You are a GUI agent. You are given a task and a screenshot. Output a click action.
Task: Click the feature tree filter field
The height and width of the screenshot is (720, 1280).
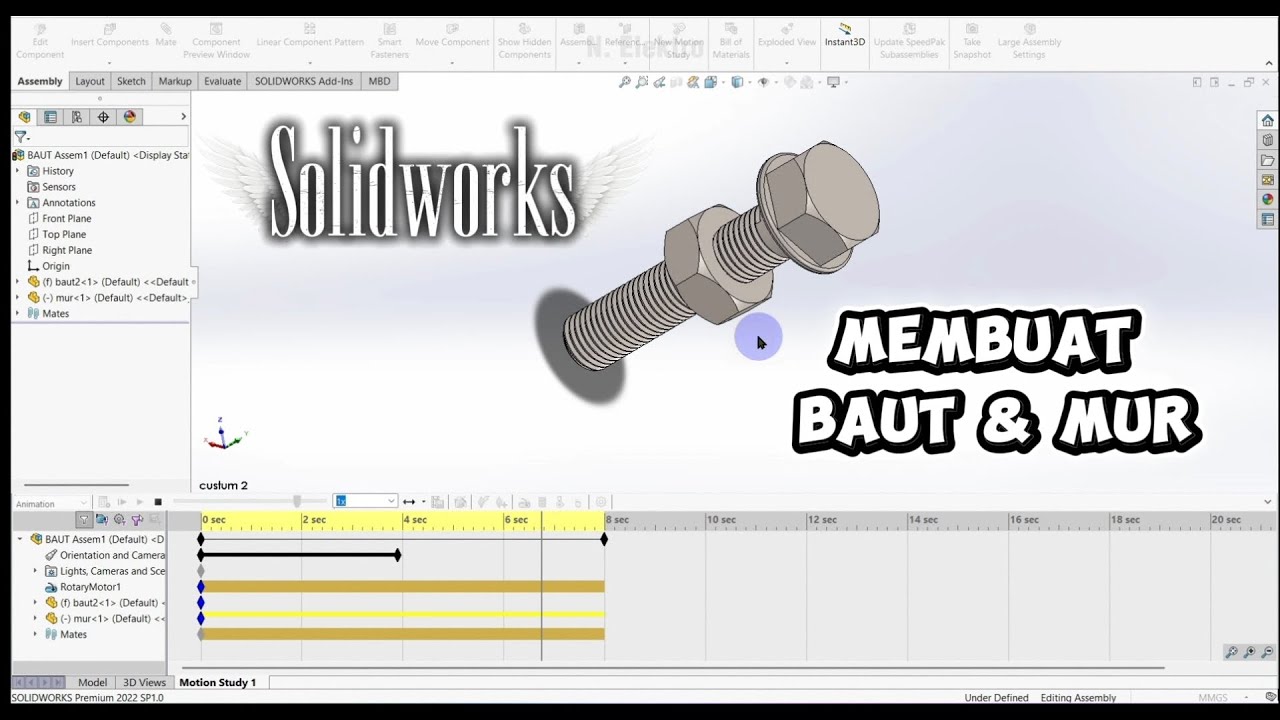[100, 137]
